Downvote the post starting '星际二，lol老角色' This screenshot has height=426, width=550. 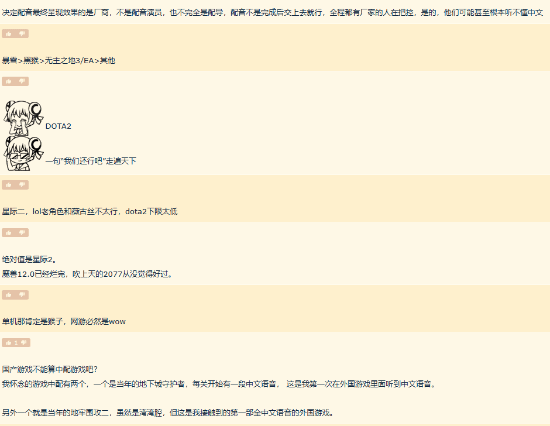click(22, 185)
